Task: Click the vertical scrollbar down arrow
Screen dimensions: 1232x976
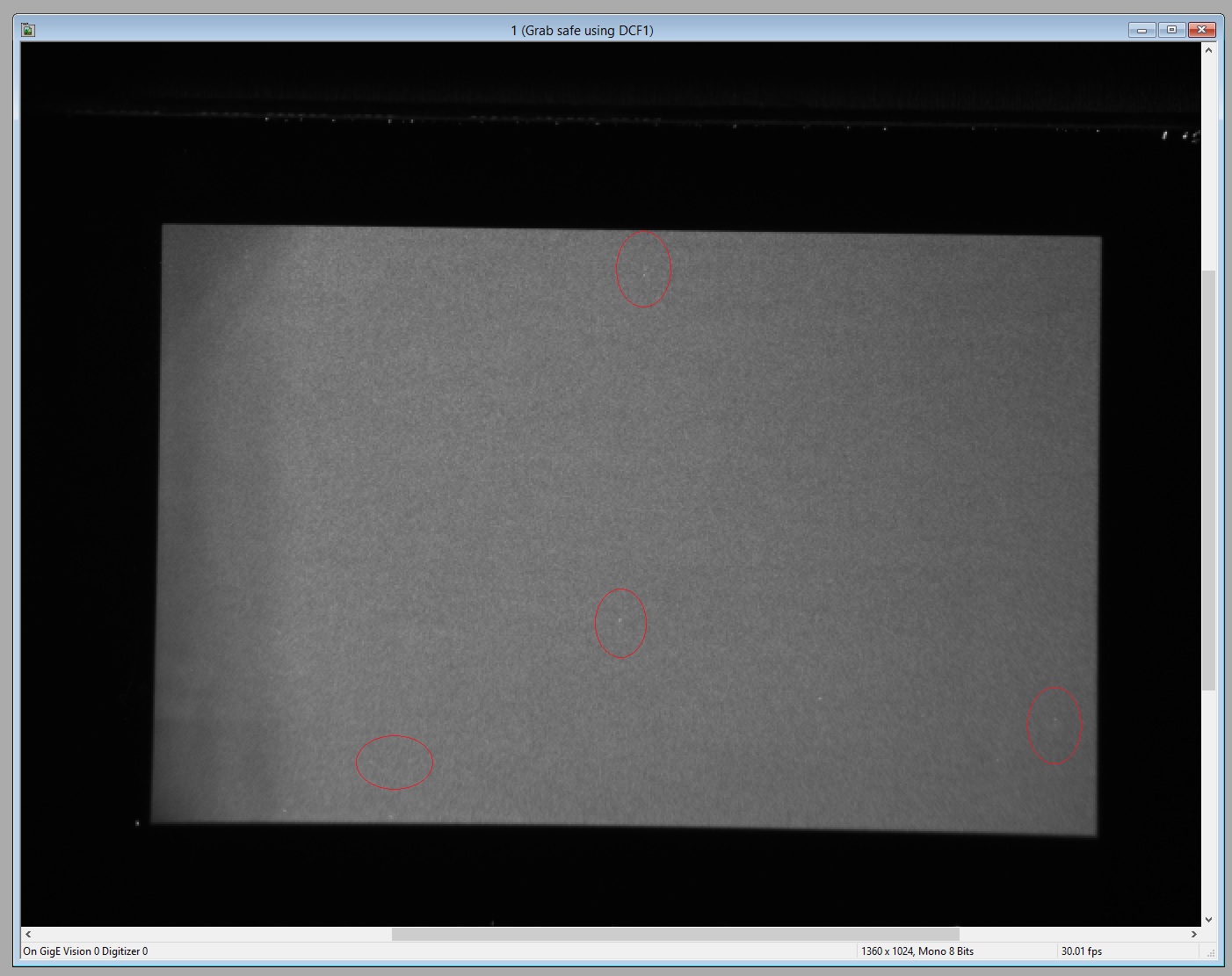Action: click(1208, 919)
